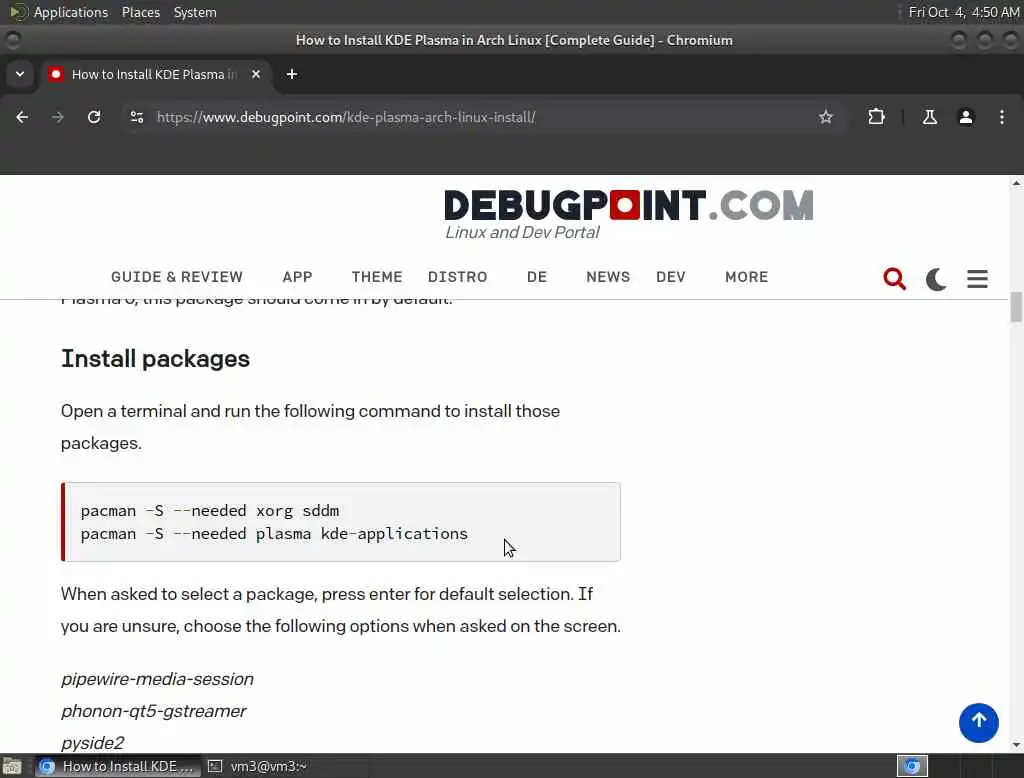Click Chromium taskbar entry How to Install KDE
The image size is (1024, 778).
coord(118,766)
